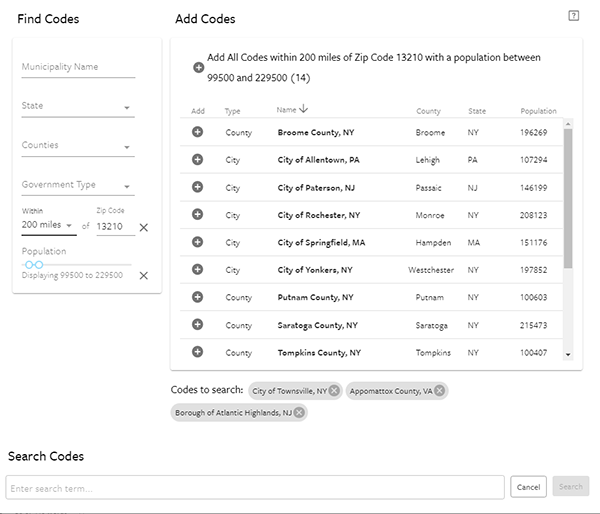Select the 'Broome County, NY' name cell
600x514 pixels.
pos(316,132)
